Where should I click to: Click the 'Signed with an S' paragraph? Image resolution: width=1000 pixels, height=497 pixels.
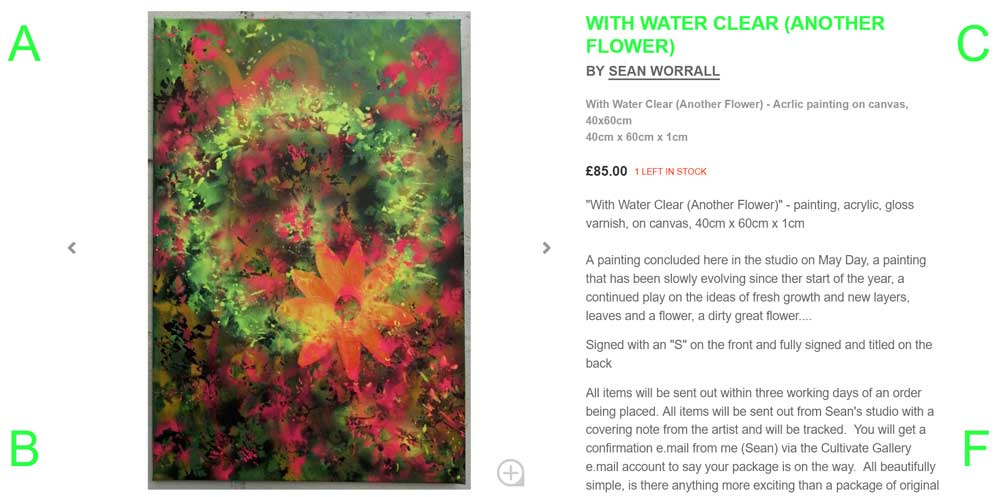[x=758, y=354]
